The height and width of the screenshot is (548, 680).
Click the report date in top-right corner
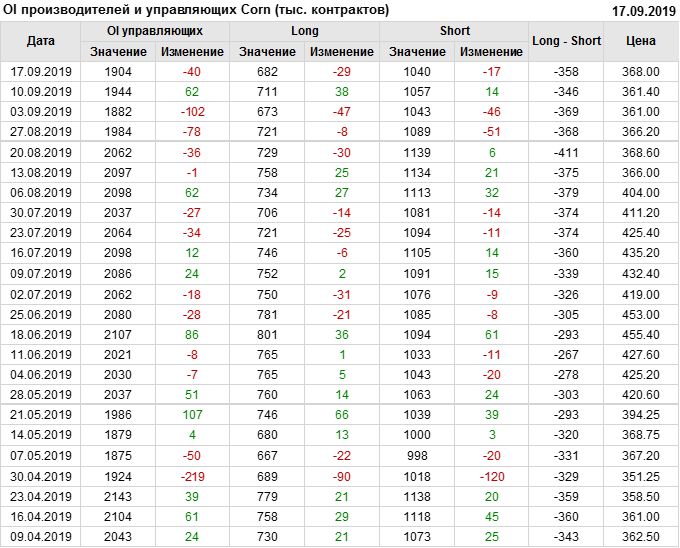(643, 11)
